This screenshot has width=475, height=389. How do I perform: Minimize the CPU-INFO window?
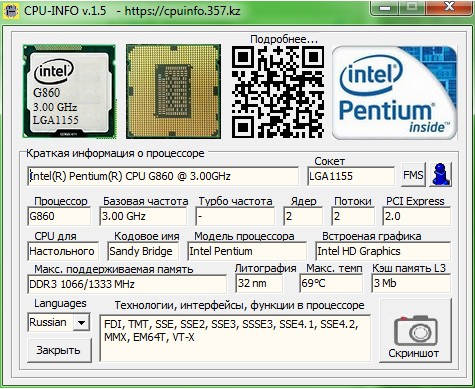click(x=385, y=8)
